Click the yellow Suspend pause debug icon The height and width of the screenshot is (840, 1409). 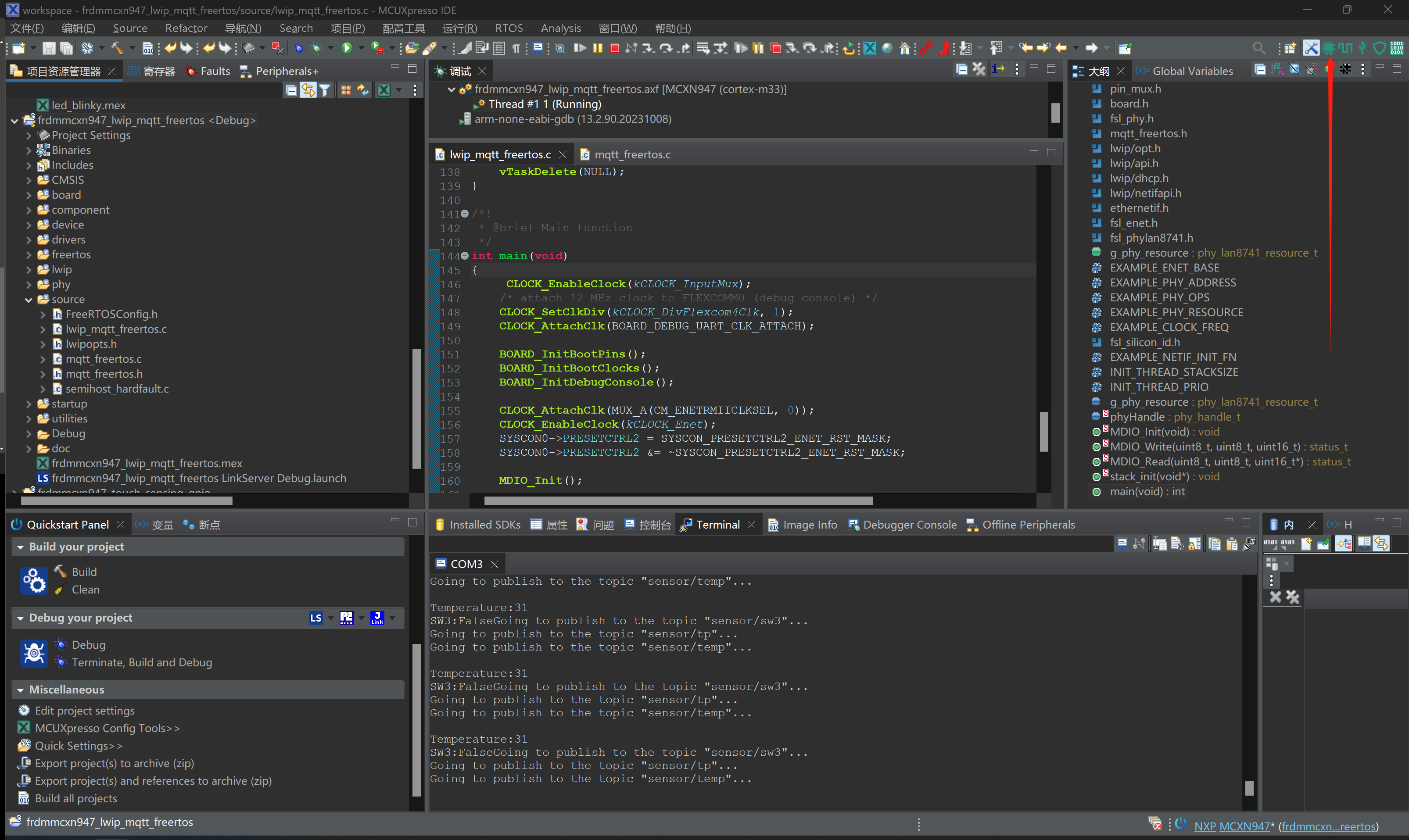click(x=598, y=48)
